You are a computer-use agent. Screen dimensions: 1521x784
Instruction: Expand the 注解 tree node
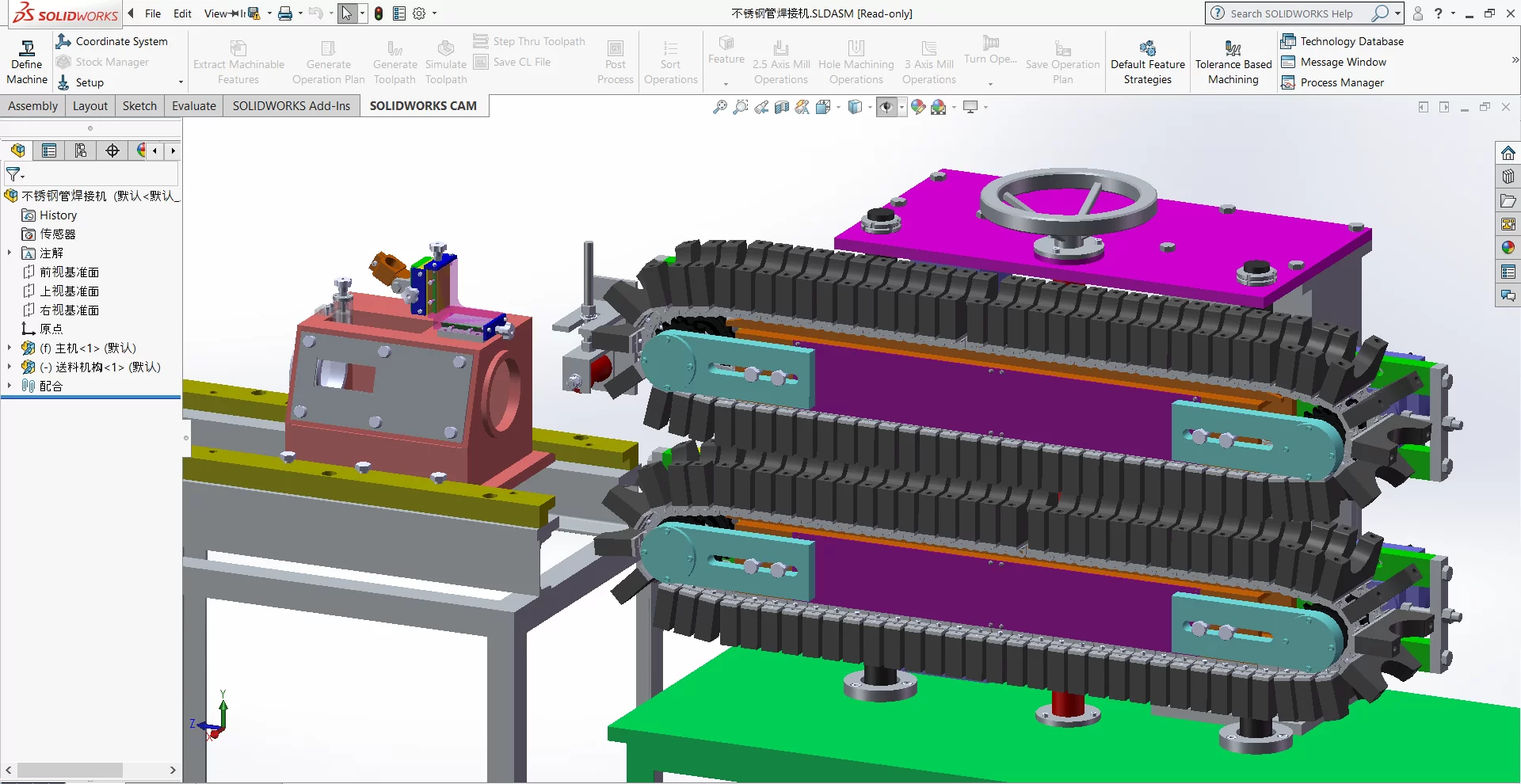[x=10, y=253]
